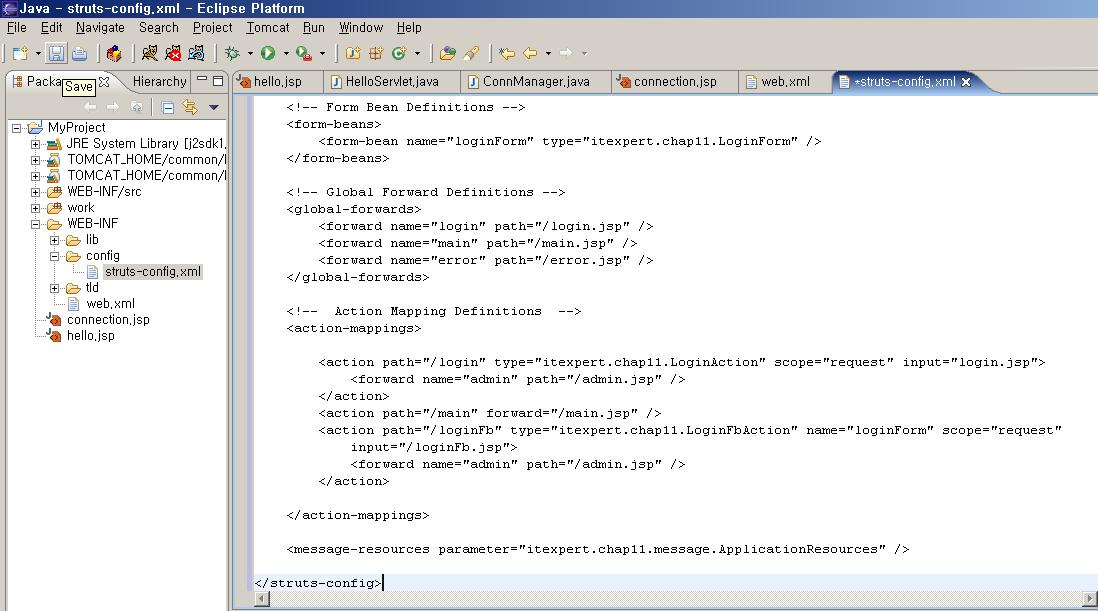Expand the JRE System Library node
Image resolution: width=1098 pixels, height=611 pixels.
point(36,144)
